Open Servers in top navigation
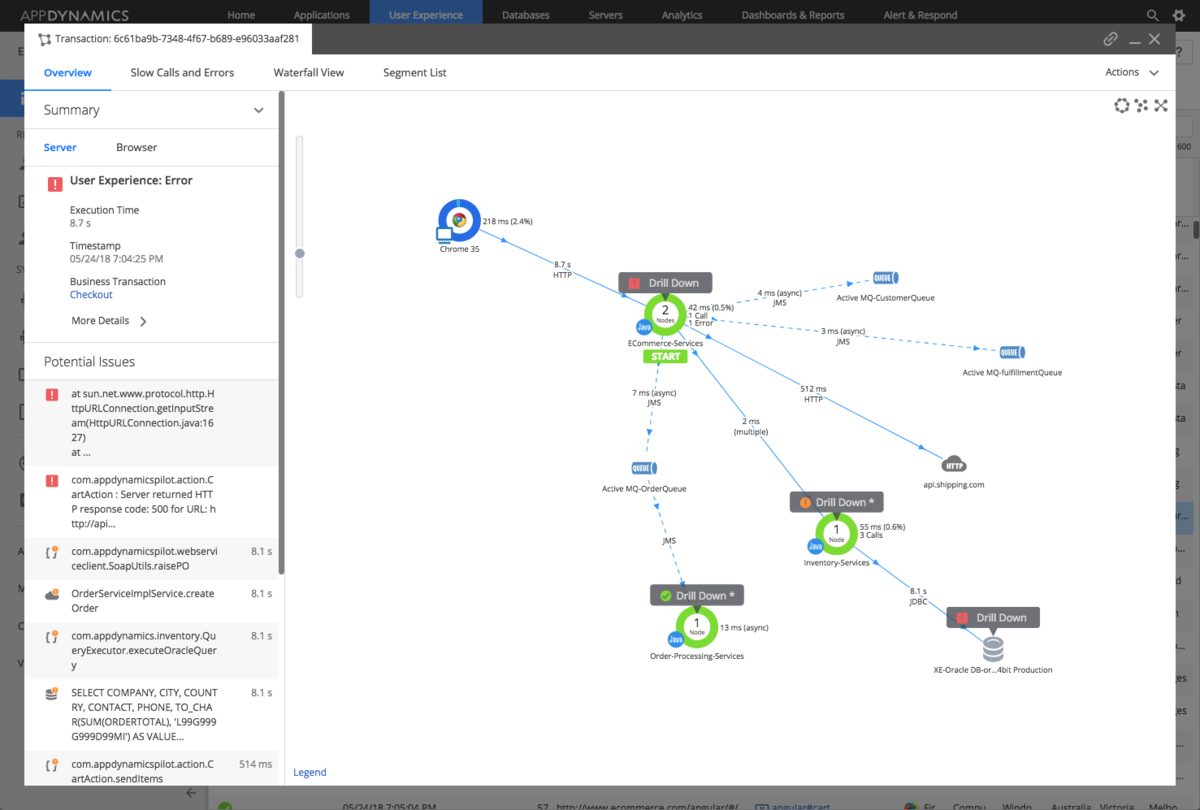1200x810 pixels. [x=605, y=15]
